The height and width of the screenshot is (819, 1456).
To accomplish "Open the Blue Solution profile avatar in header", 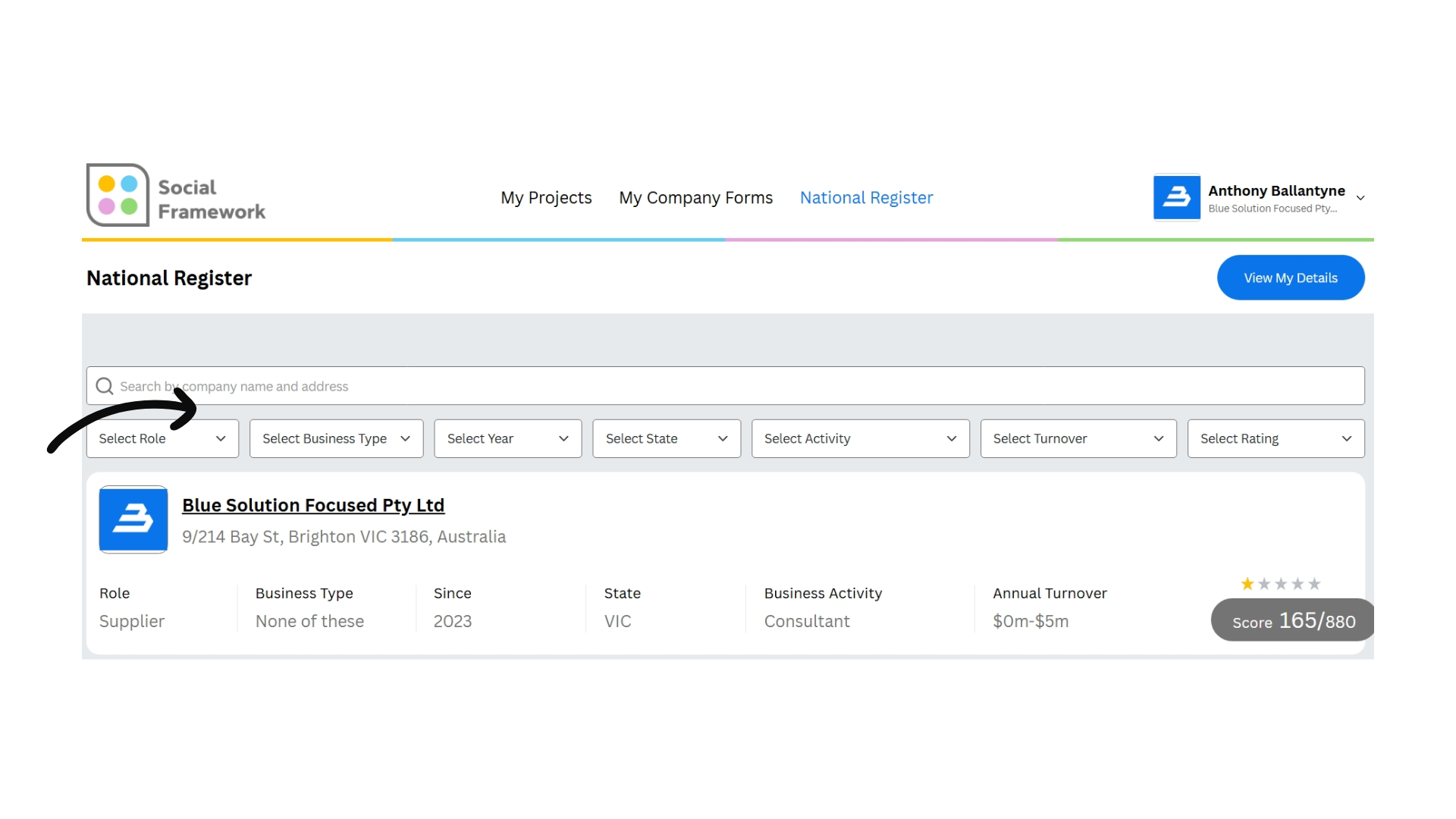I will click(1177, 197).
